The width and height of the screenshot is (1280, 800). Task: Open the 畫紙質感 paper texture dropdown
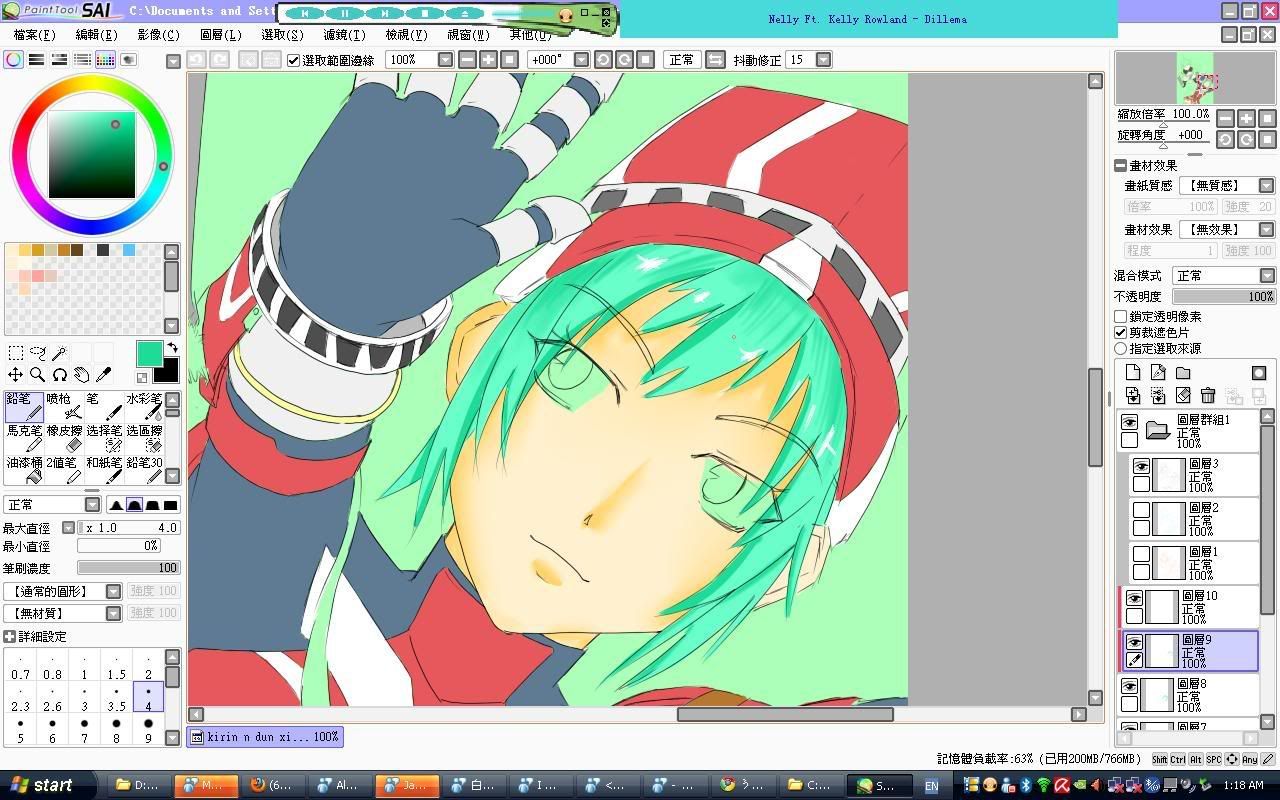point(1266,186)
